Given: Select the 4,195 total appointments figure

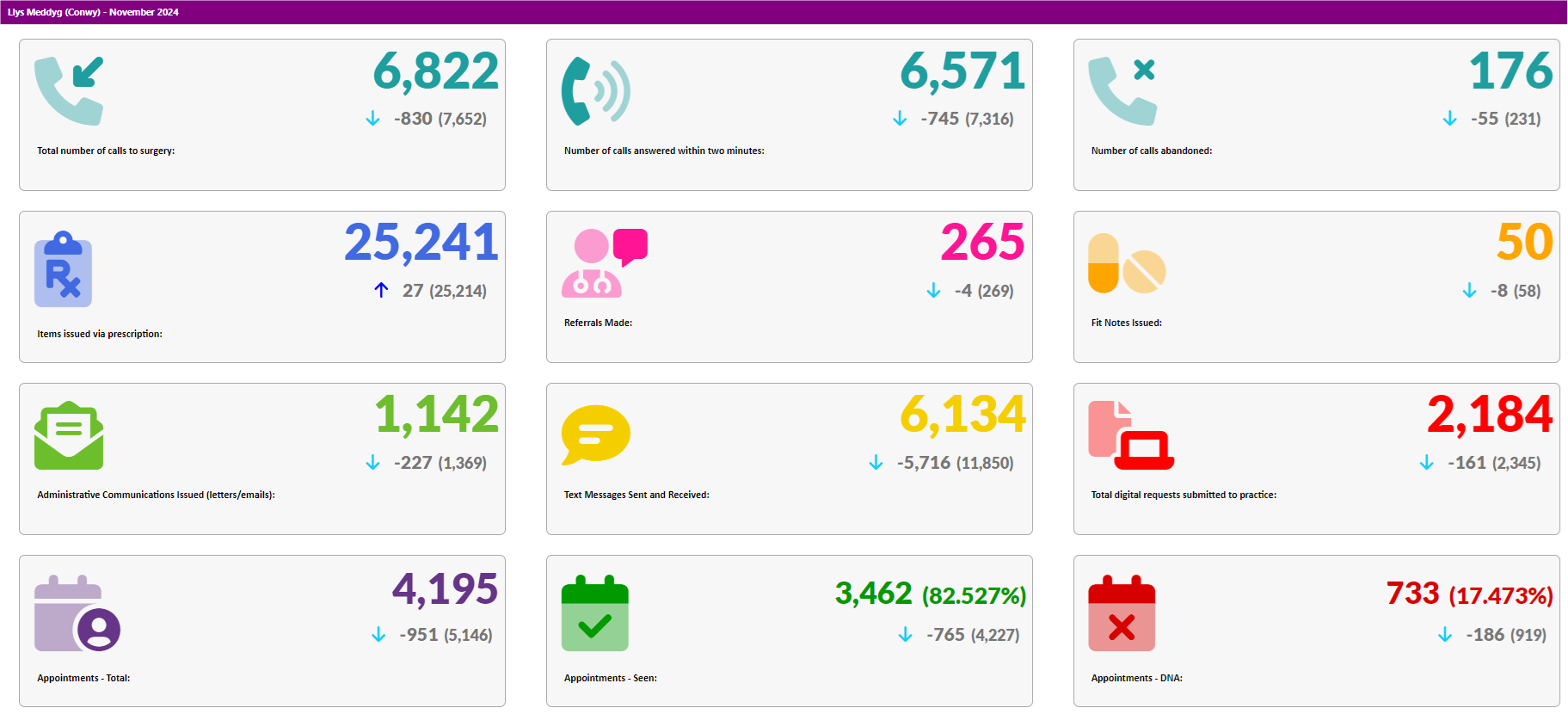Looking at the screenshot, I should coord(445,590).
